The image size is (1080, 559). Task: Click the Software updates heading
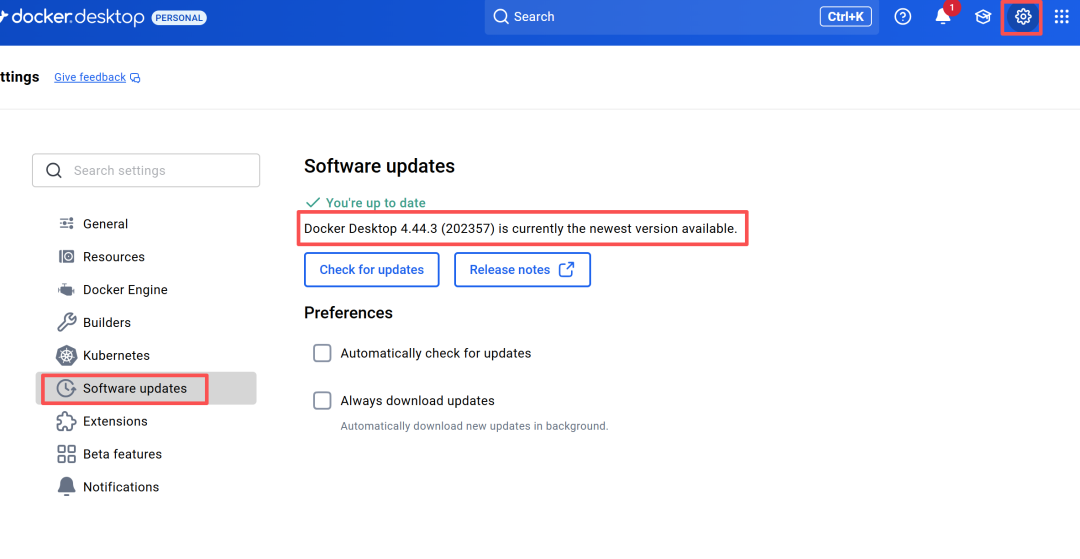click(x=380, y=166)
